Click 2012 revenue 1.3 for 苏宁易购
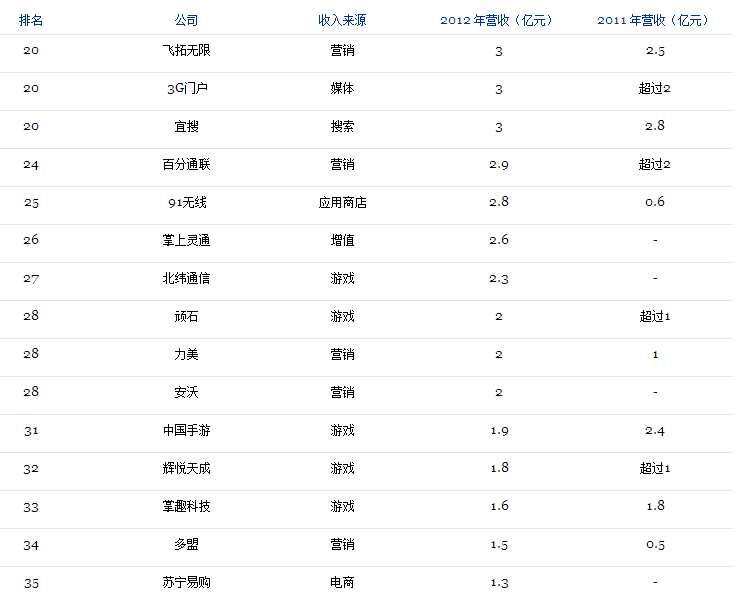Screen dimensions: 746x604 [499, 583]
